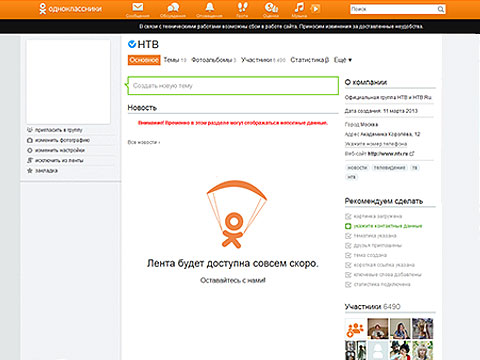
Task: Open first-row second member photo thumbnail
Action: click(x=378, y=328)
